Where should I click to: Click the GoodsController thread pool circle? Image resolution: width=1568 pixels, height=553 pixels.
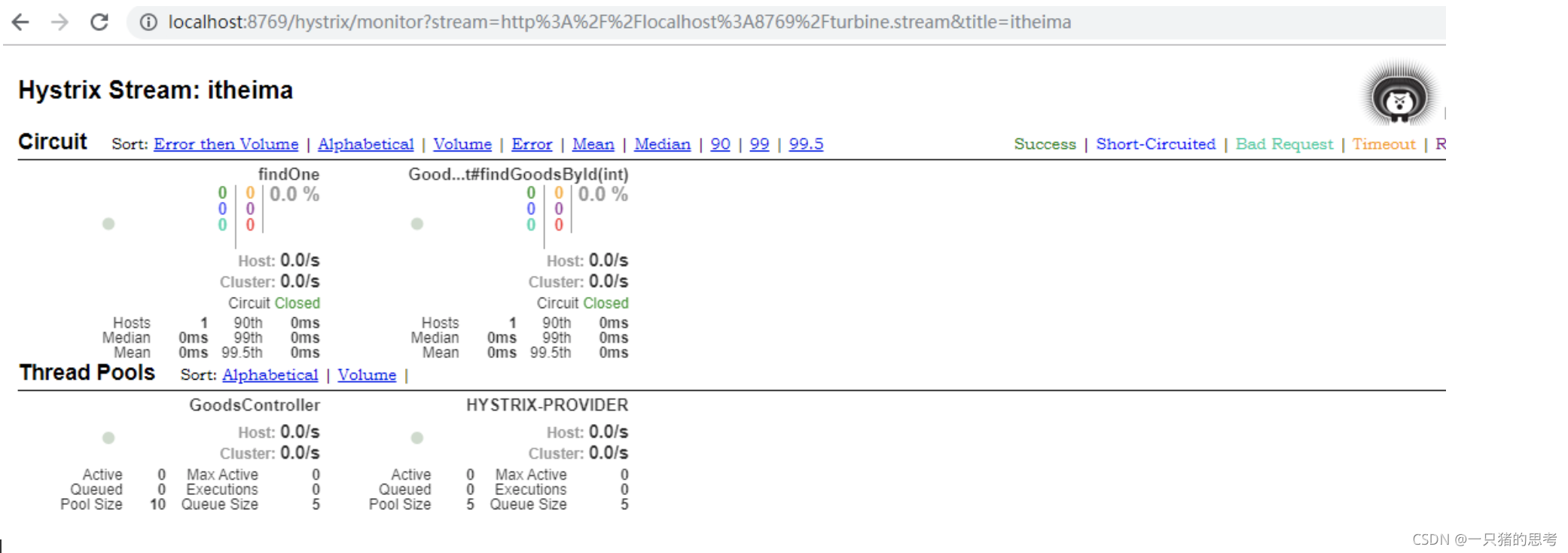[x=108, y=438]
